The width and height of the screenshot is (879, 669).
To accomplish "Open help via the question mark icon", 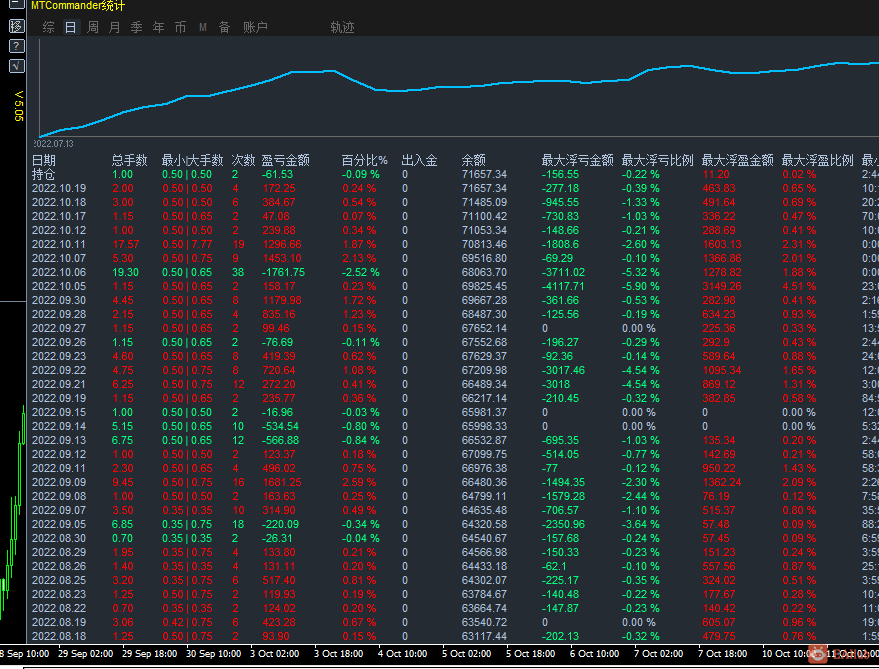I will point(17,46).
